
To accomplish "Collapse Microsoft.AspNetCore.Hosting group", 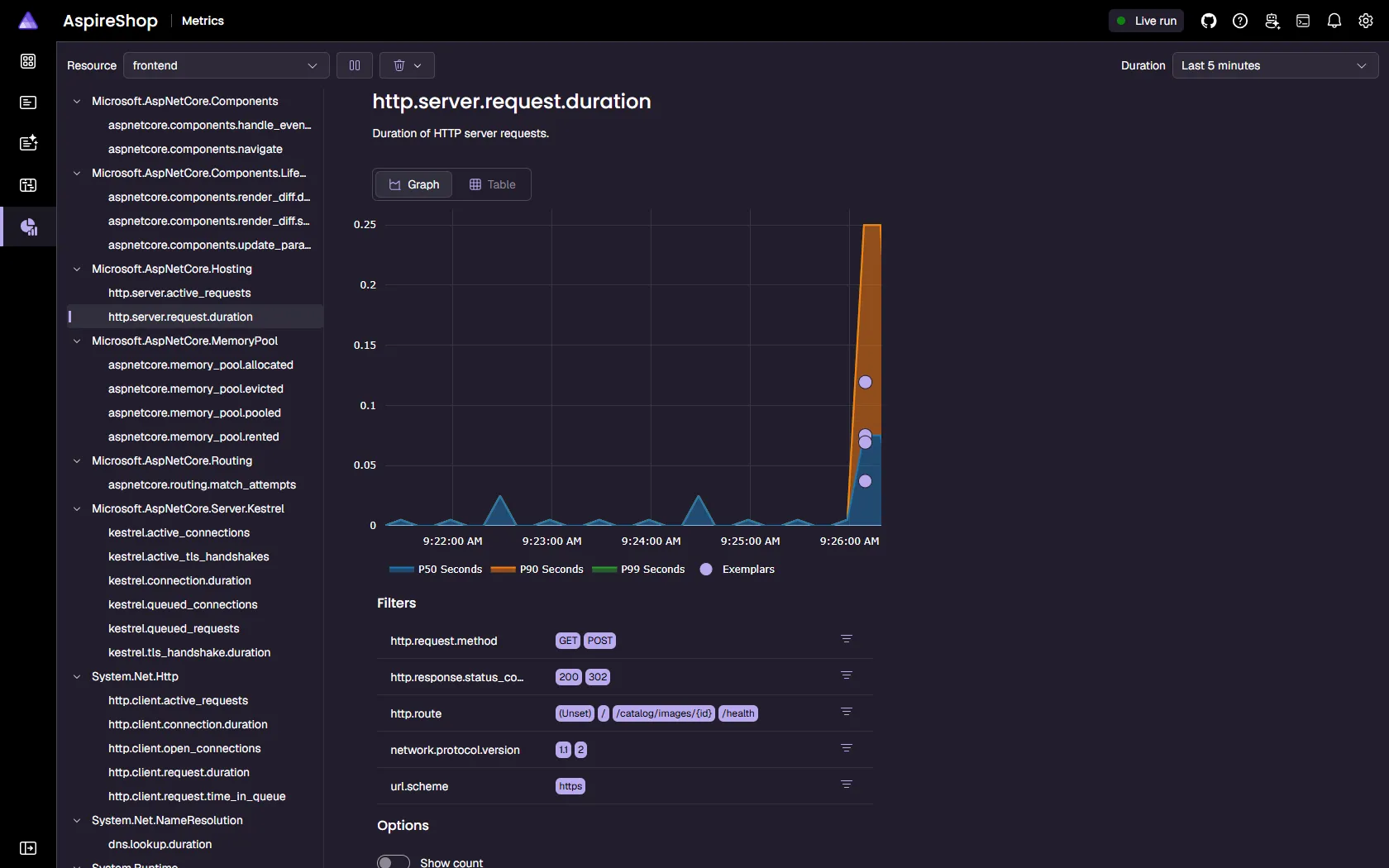I will (x=77, y=269).
